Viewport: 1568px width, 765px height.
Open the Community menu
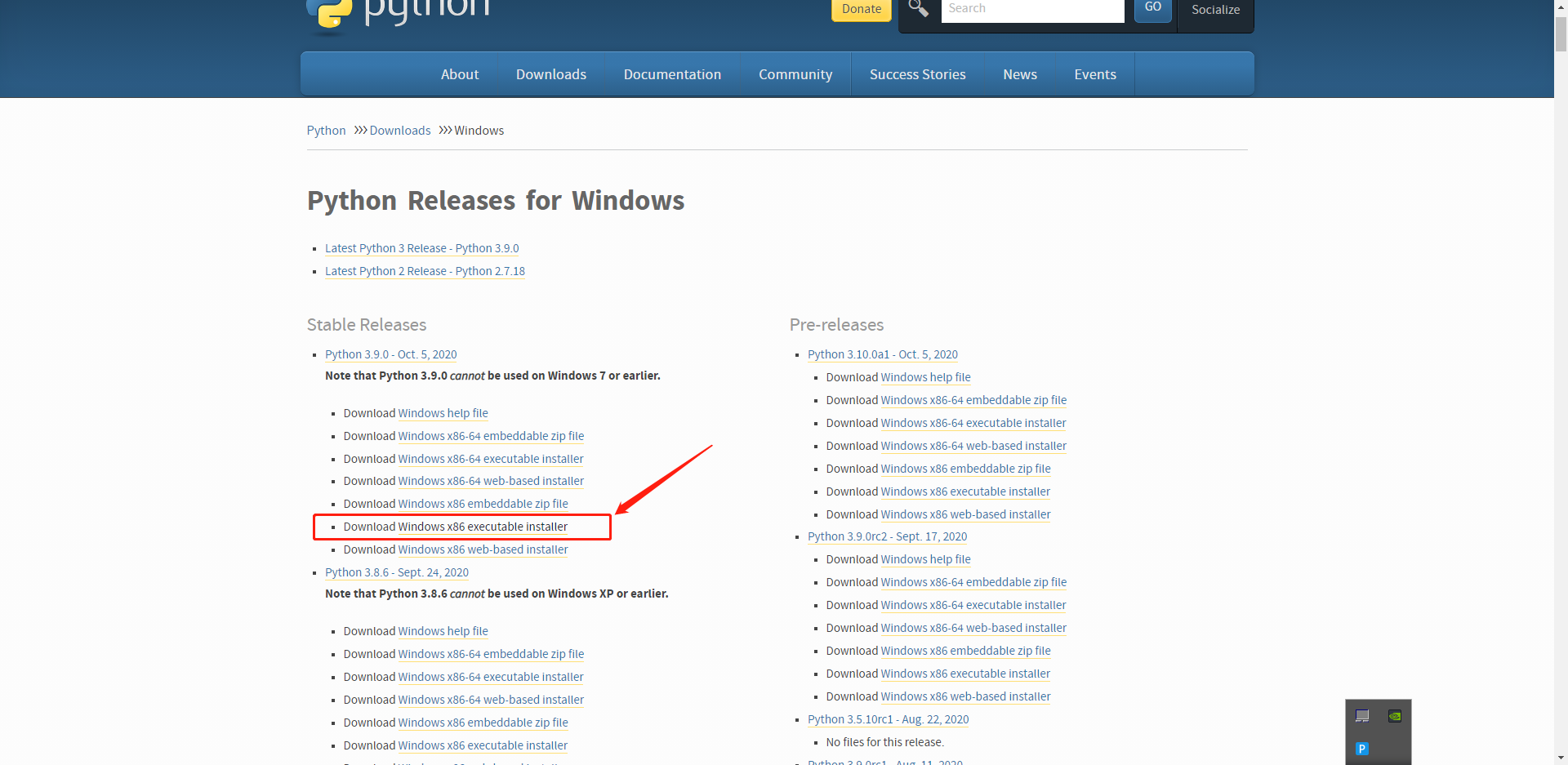[795, 74]
